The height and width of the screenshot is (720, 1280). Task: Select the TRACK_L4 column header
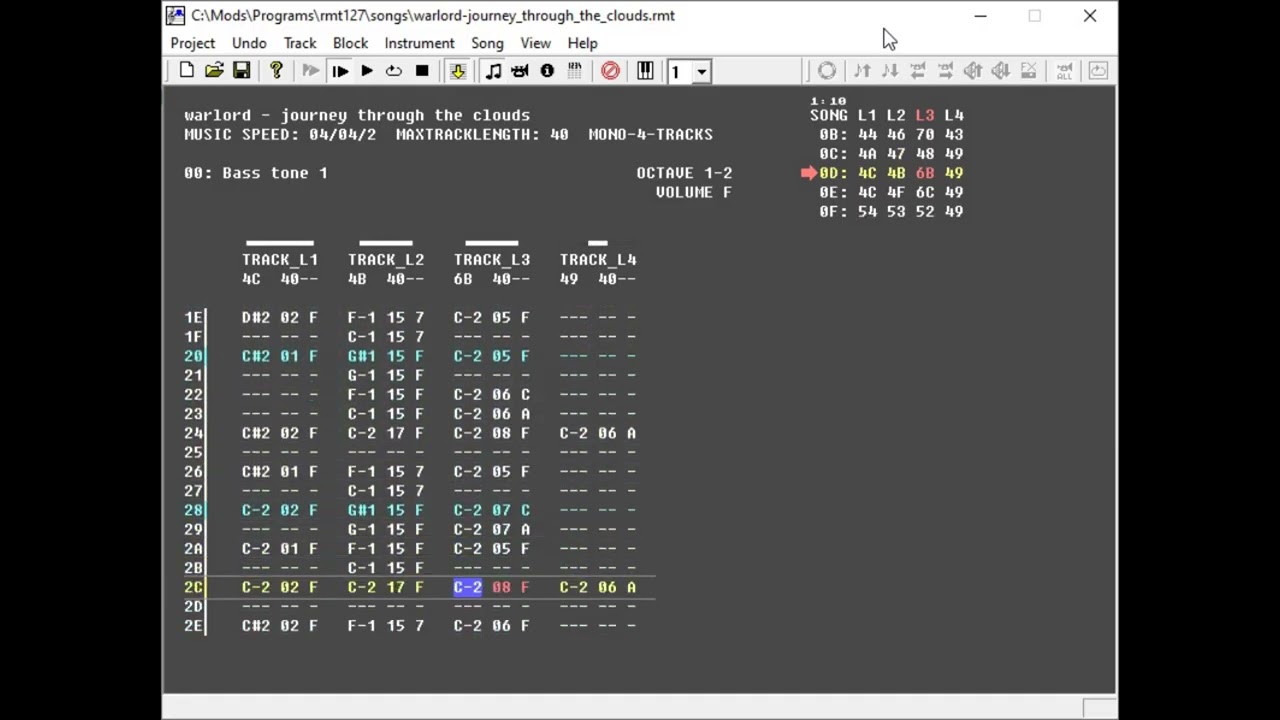click(x=598, y=259)
